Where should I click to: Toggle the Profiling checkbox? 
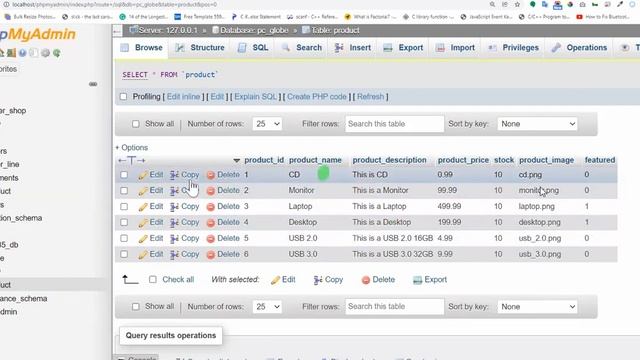pyautogui.click(x=123, y=97)
